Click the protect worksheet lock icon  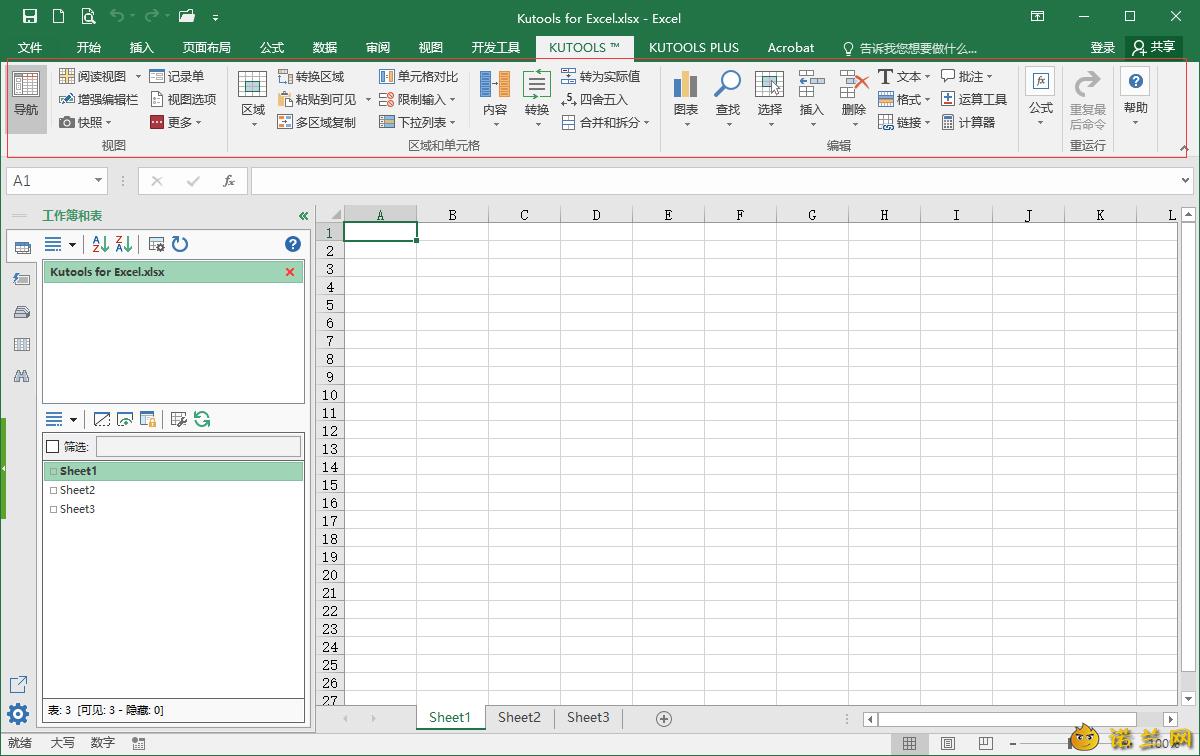click(x=148, y=419)
